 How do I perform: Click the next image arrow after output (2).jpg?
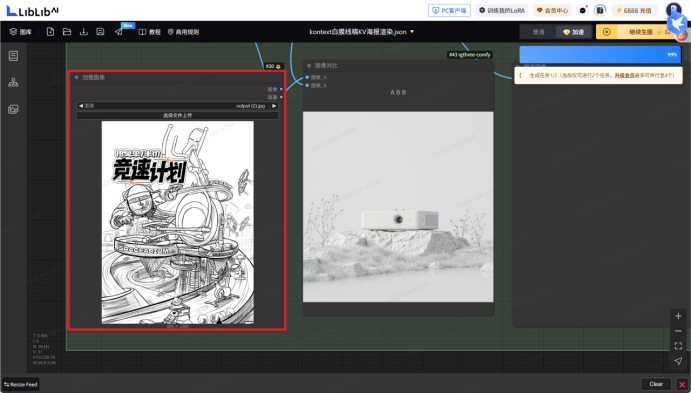coord(274,106)
